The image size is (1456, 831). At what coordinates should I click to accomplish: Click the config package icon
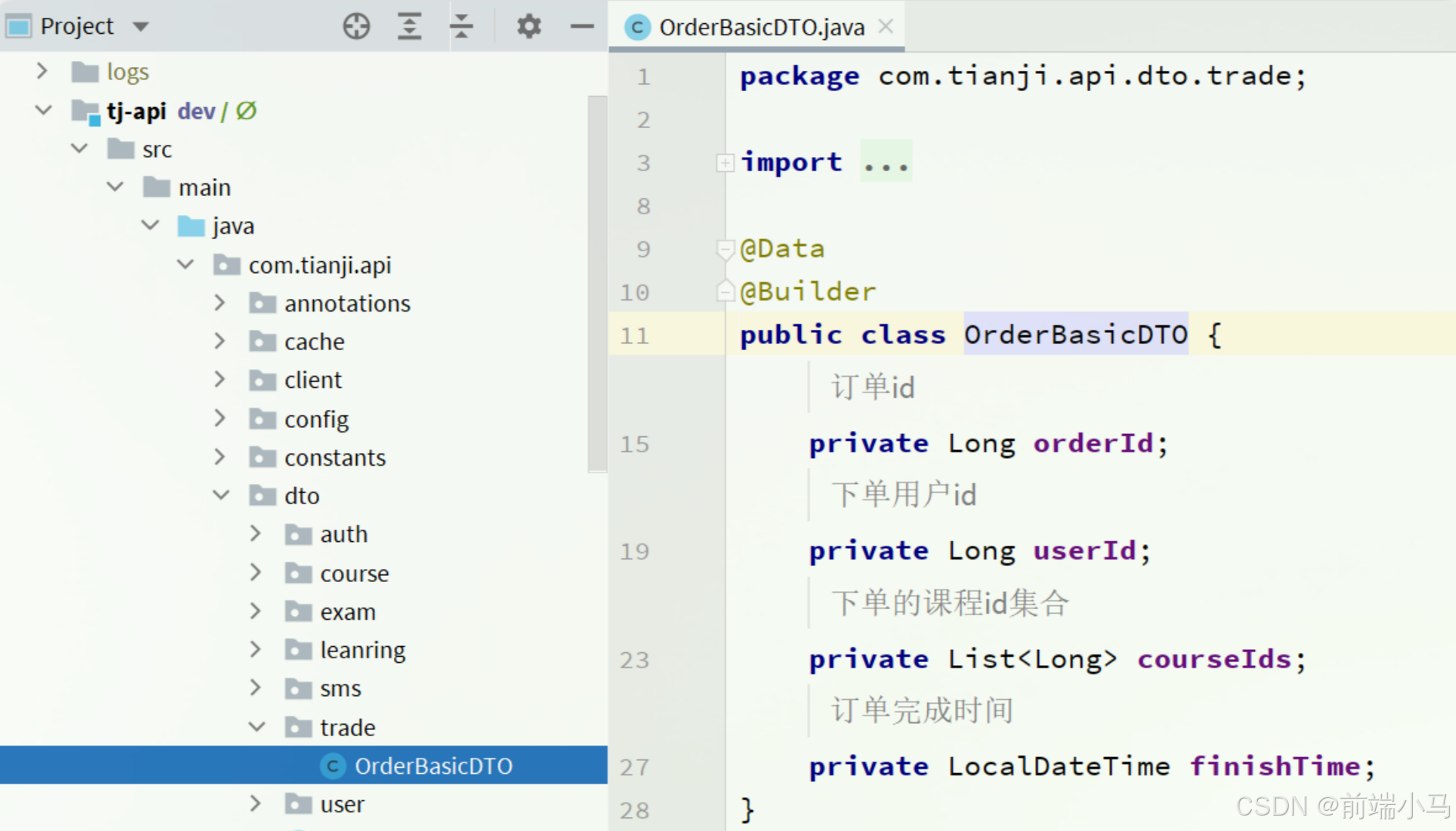tap(262, 419)
